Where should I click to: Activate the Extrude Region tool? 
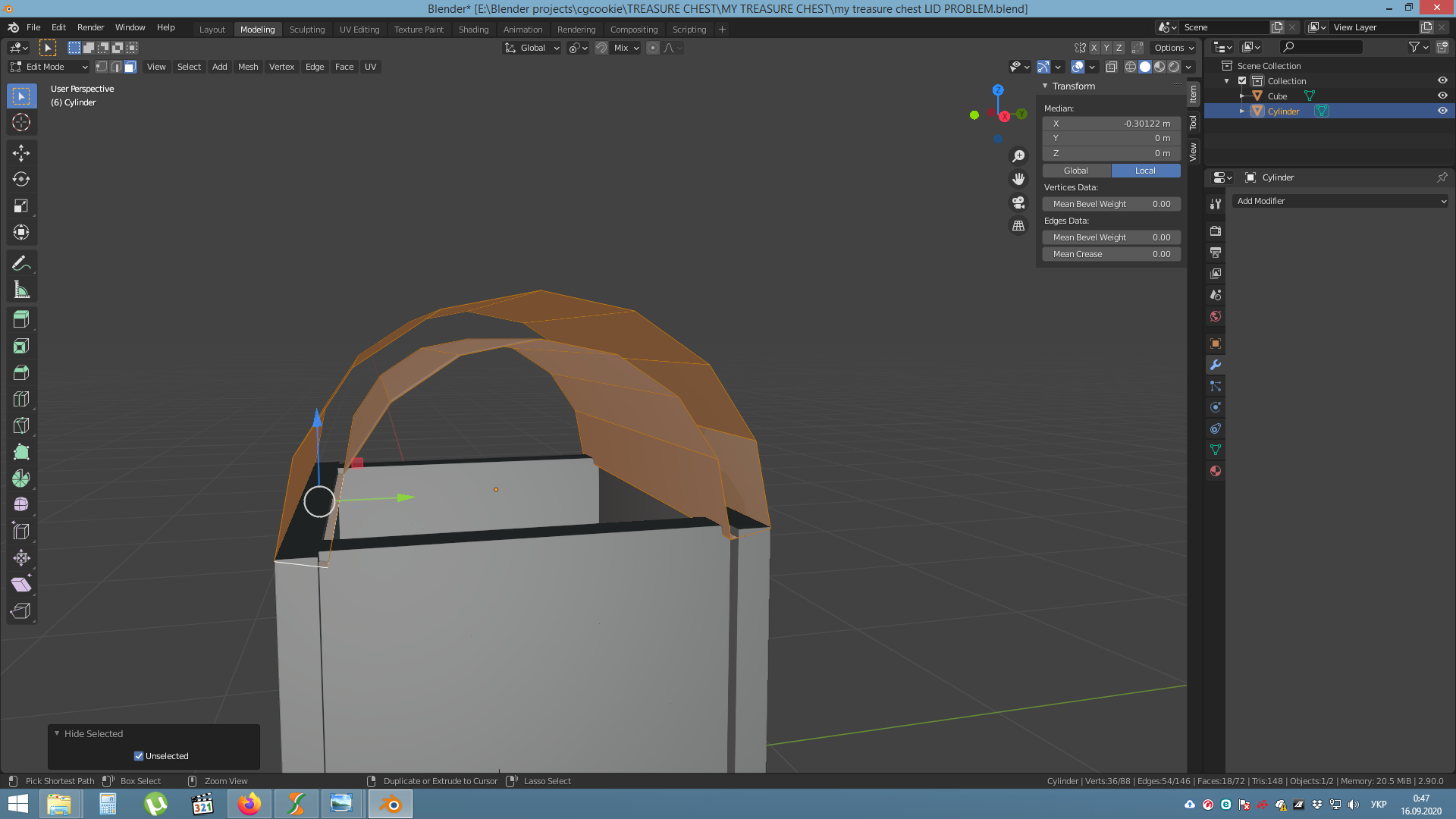21,319
